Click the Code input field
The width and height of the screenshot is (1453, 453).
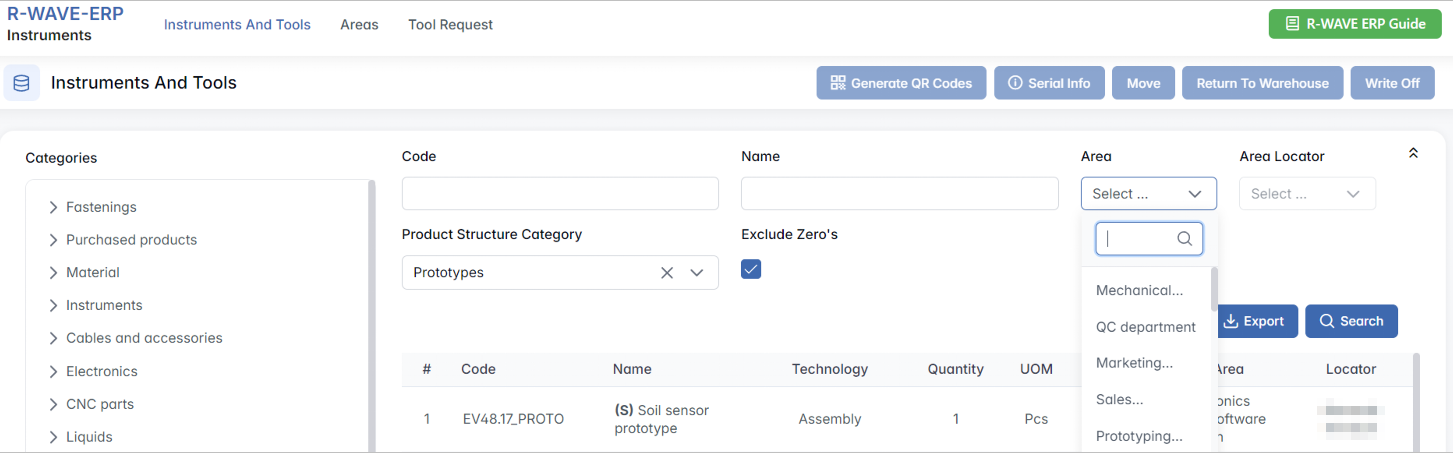(560, 194)
